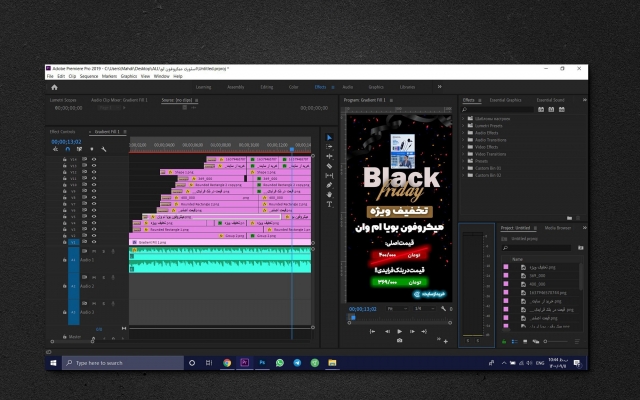Expand Video Transitions folder
Image resolution: width=640 pixels, height=400 pixels.
(464, 154)
